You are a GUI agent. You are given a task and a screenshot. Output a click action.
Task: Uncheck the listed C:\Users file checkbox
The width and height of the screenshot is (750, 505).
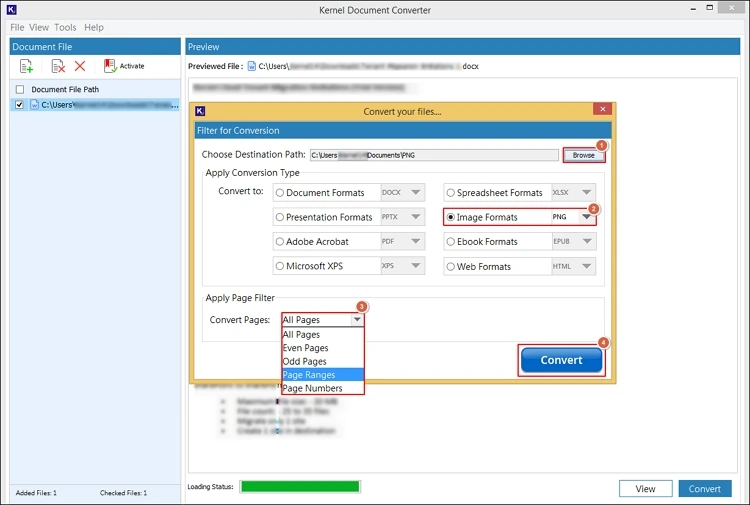click(20, 104)
